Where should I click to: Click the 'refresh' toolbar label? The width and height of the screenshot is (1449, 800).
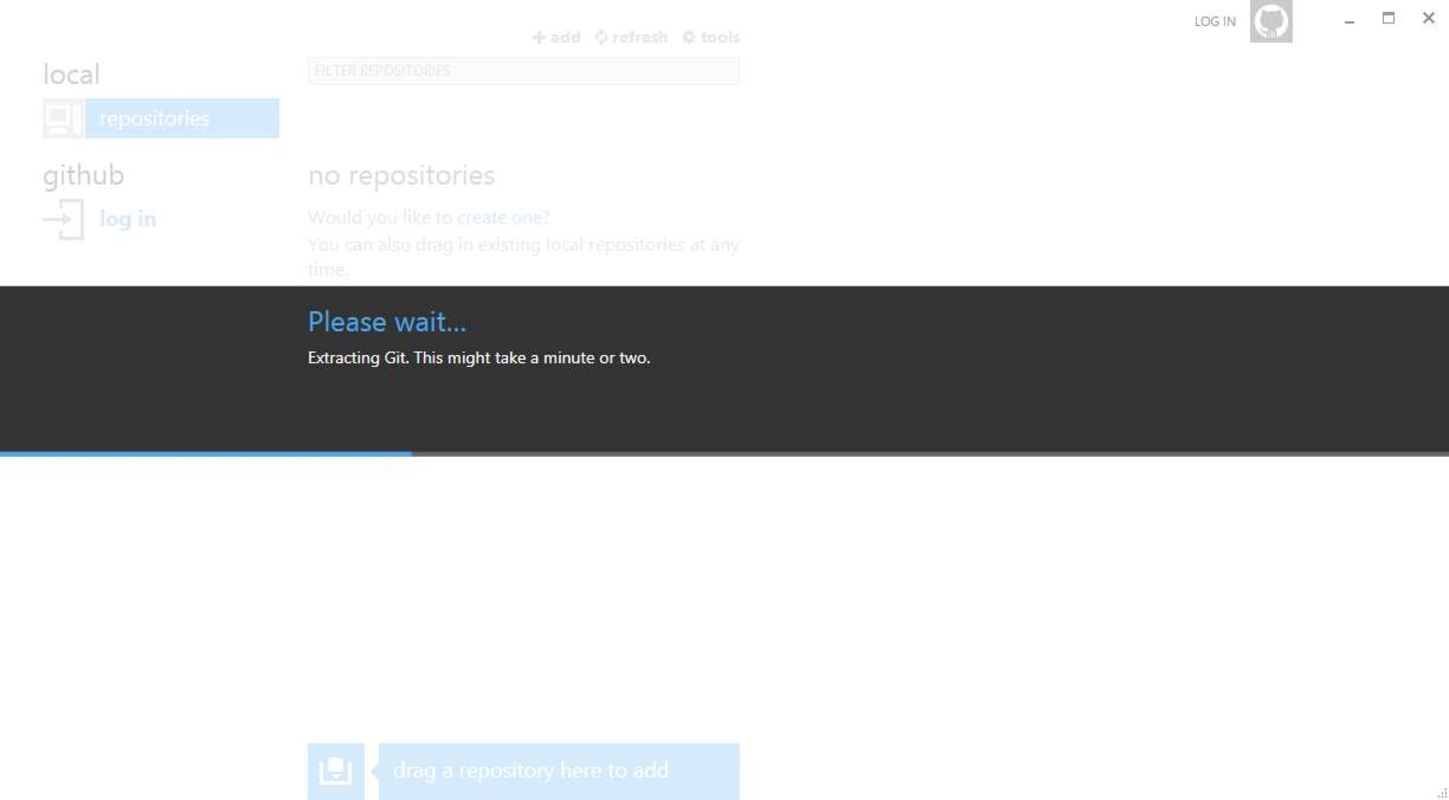(639, 37)
